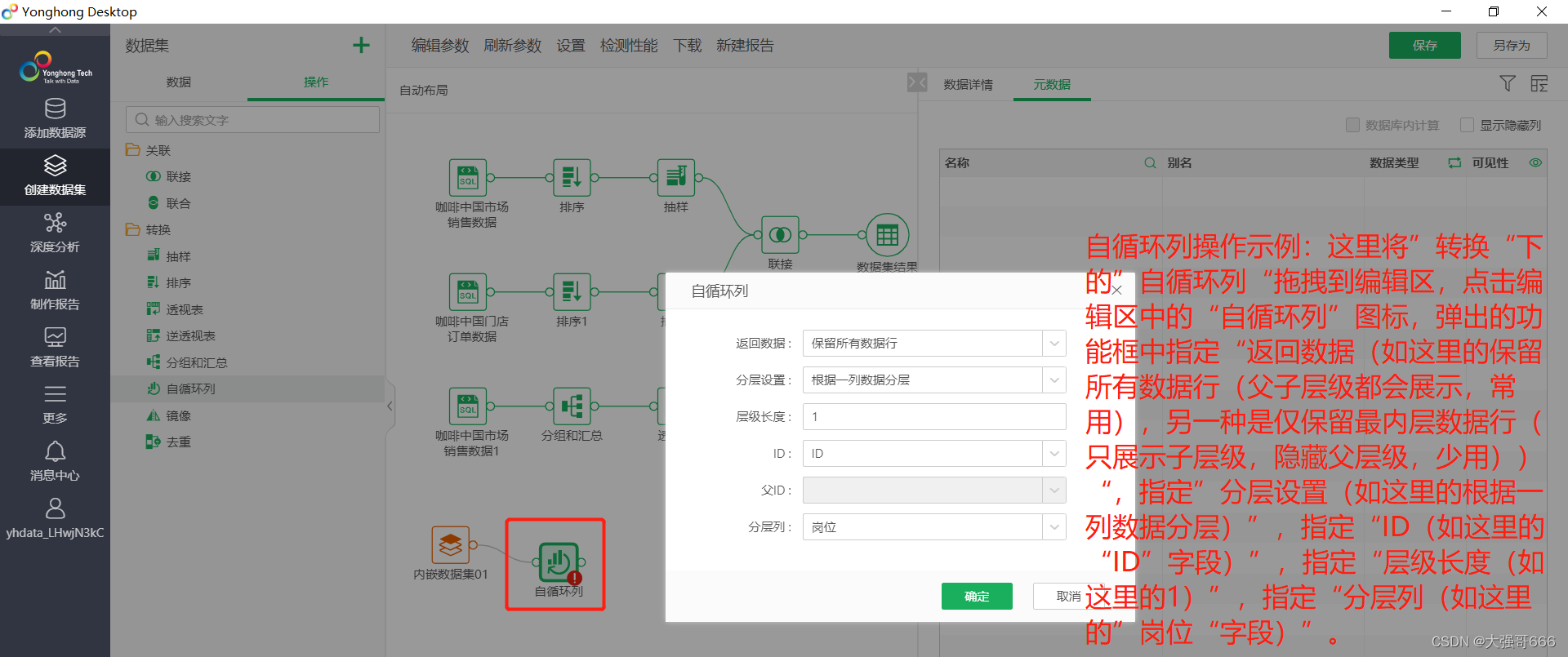1568x657 pixels.
Task: Select 去重 in operations tree
Action: pos(179,442)
